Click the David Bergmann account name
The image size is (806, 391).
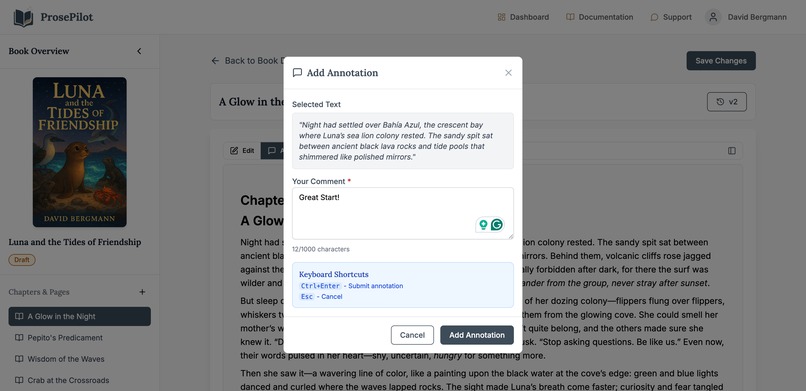tap(757, 17)
